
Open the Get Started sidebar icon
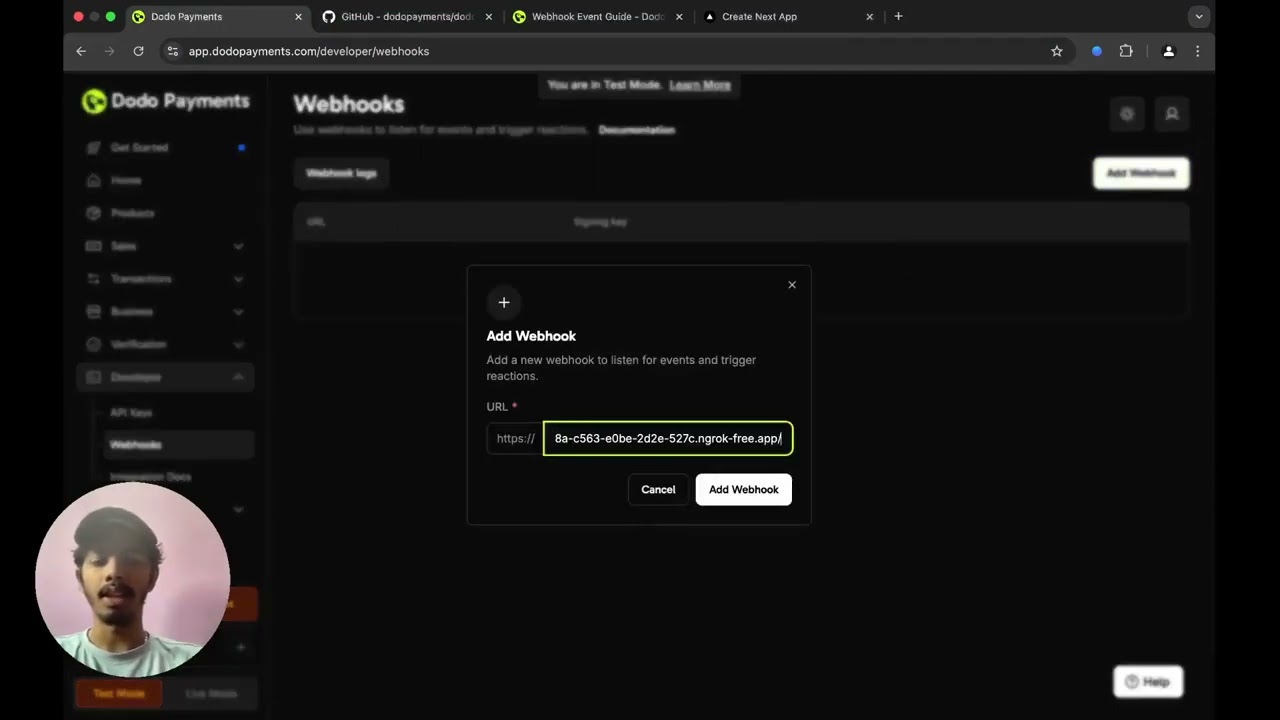93,148
